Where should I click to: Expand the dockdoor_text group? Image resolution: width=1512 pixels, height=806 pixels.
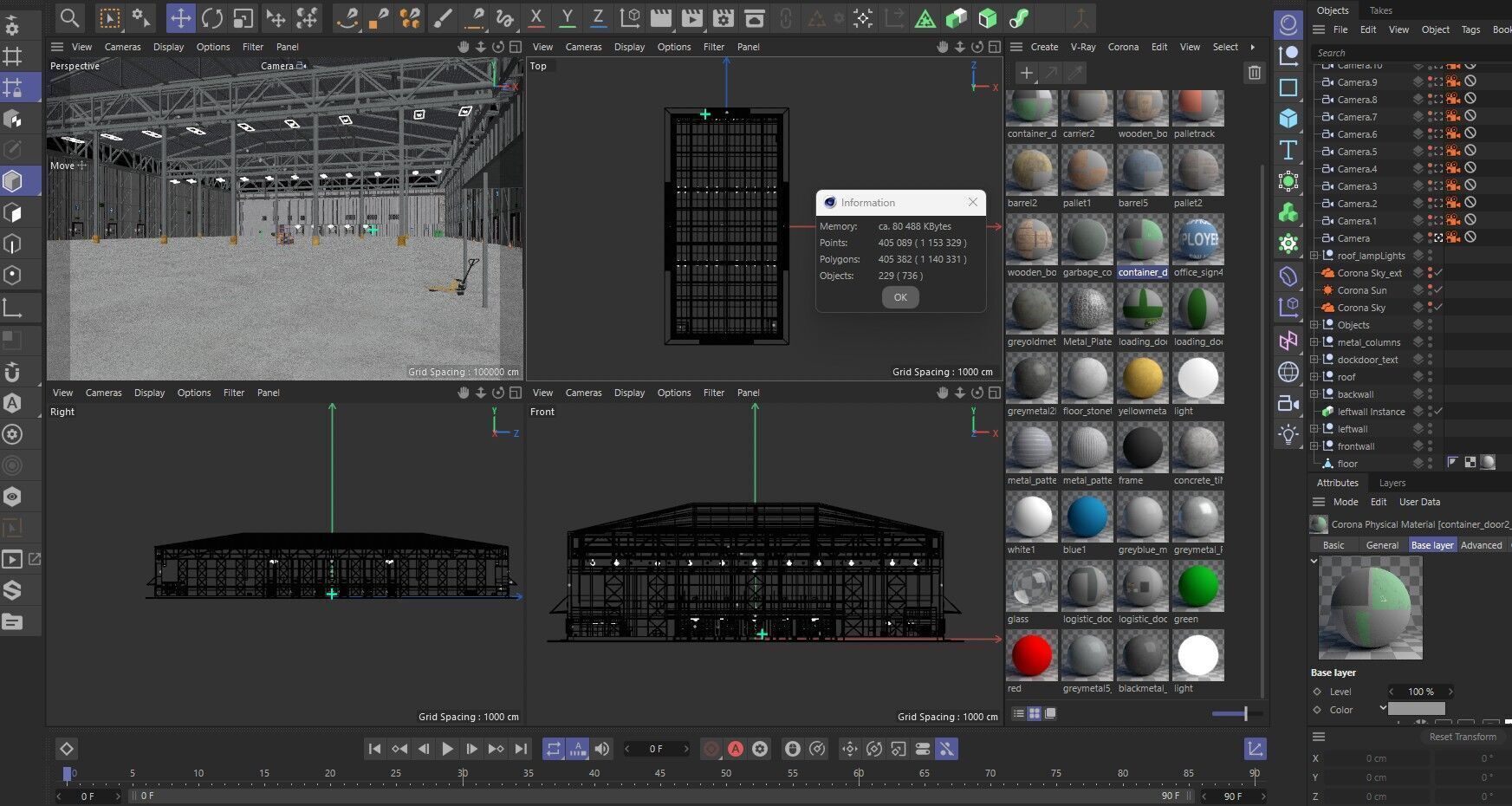tap(1314, 360)
